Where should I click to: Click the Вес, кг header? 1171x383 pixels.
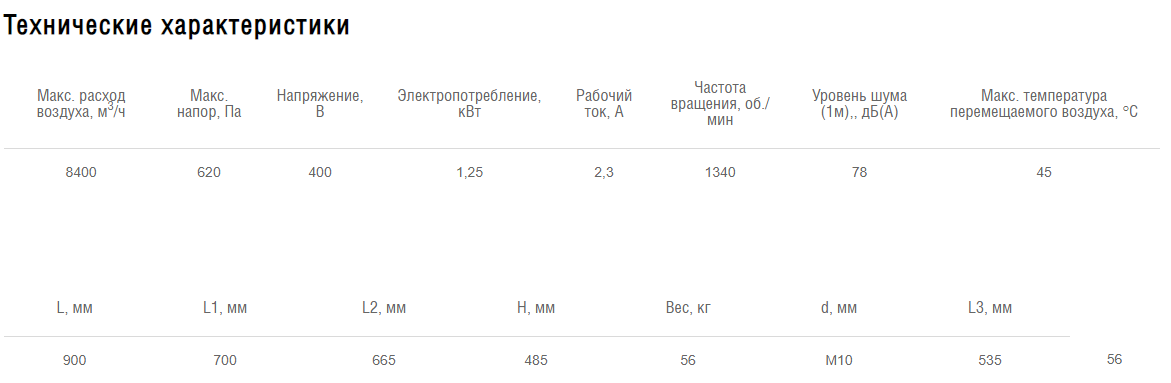(688, 308)
